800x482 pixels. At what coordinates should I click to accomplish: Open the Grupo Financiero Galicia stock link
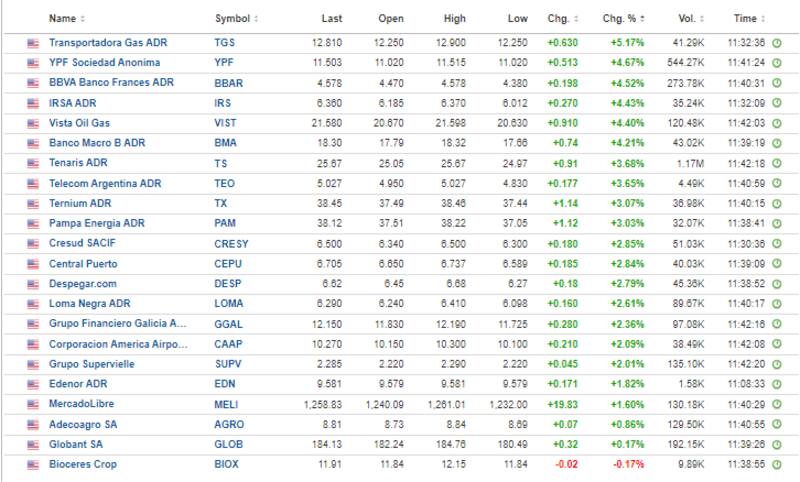118,324
